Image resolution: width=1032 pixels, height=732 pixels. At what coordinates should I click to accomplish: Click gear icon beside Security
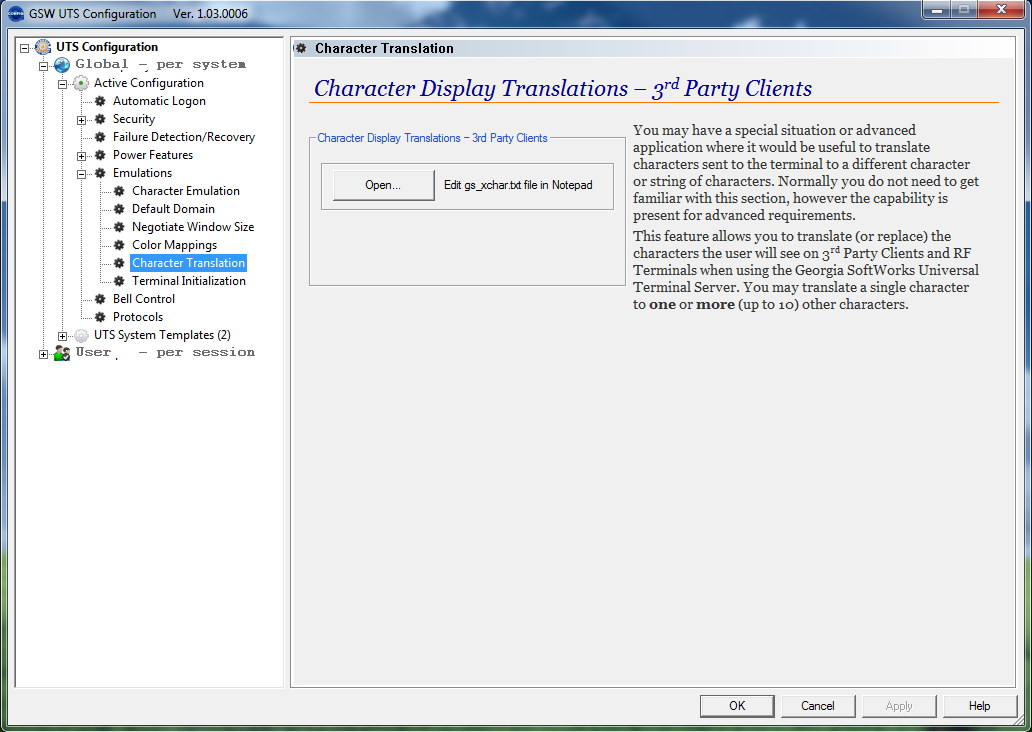(100, 119)
